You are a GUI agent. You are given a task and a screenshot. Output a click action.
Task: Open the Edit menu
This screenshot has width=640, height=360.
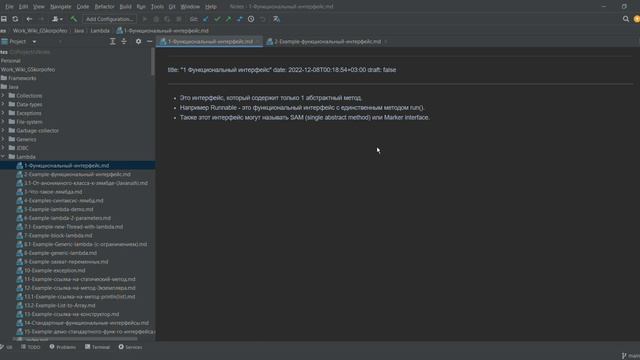[23, 7]
